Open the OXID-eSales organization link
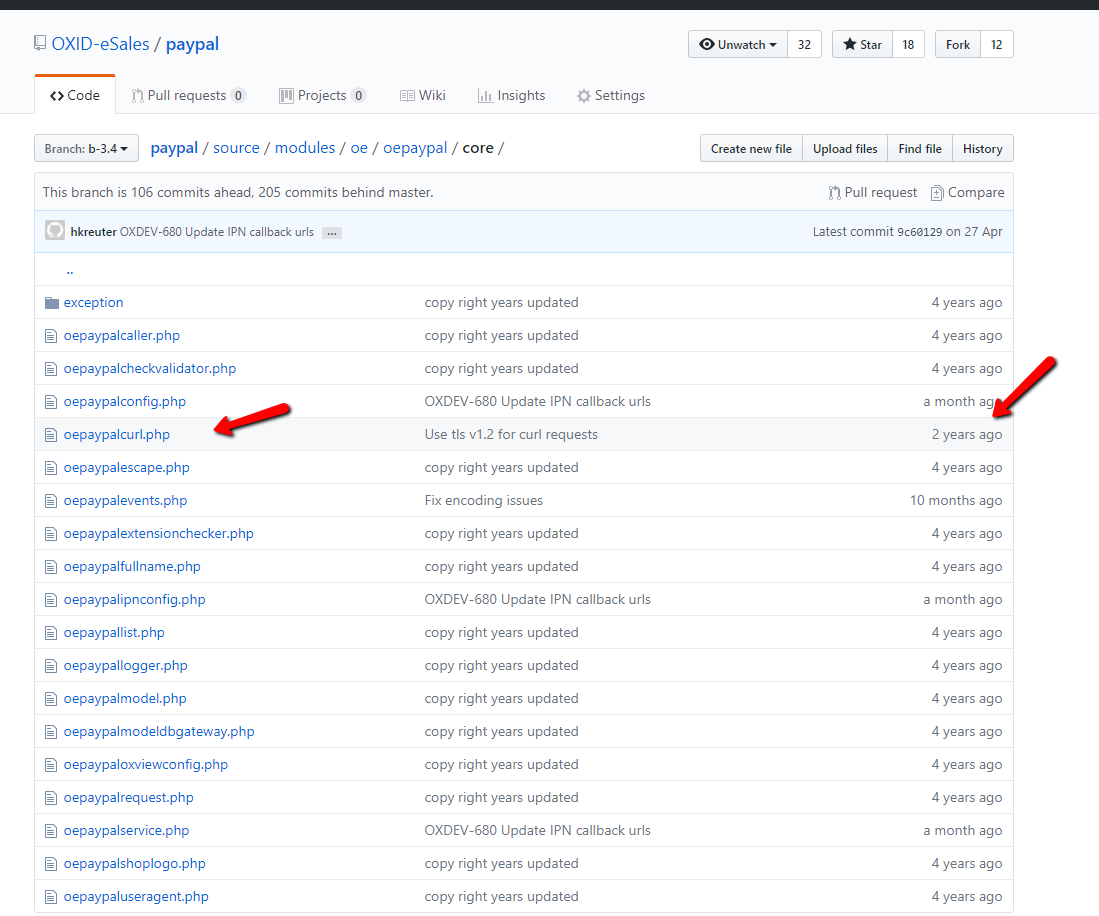This screenshot has width=1099, height=916. click(100, 44)
